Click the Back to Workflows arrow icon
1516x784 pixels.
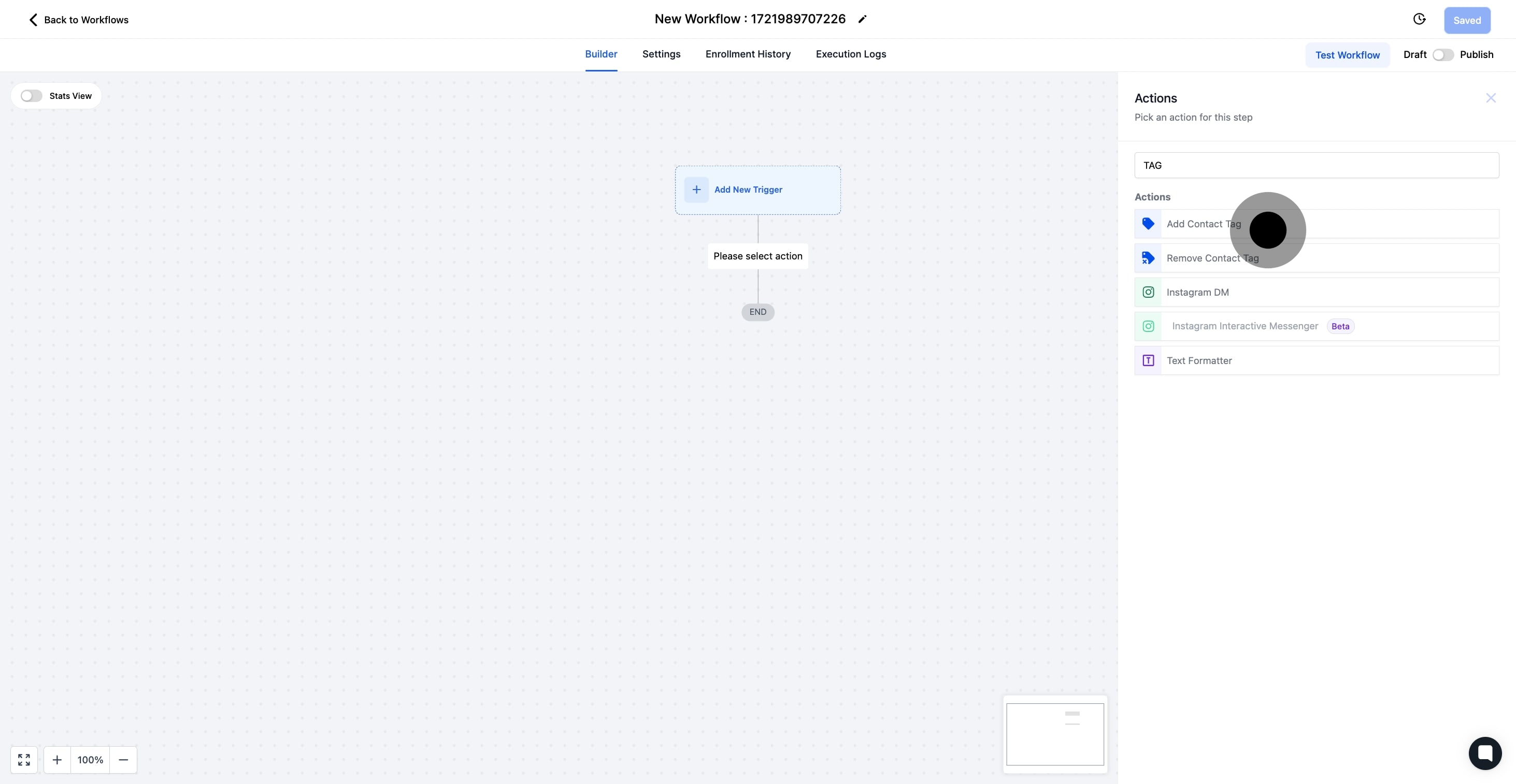pos(33,20)
